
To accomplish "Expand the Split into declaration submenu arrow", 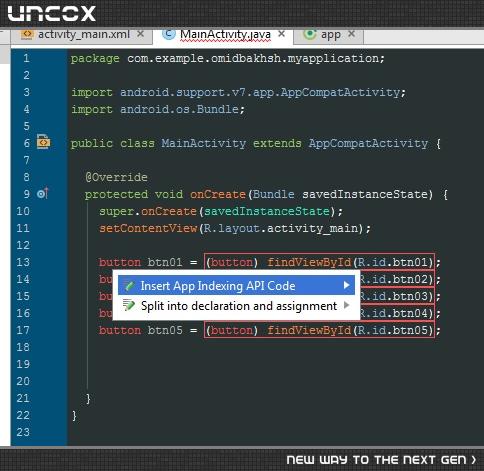I will pos(346,305).
